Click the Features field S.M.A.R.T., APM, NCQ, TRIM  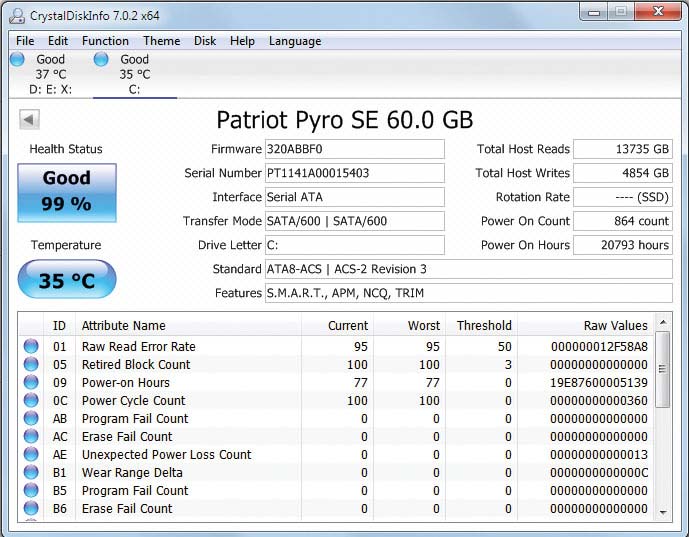[x=468, y=293]
